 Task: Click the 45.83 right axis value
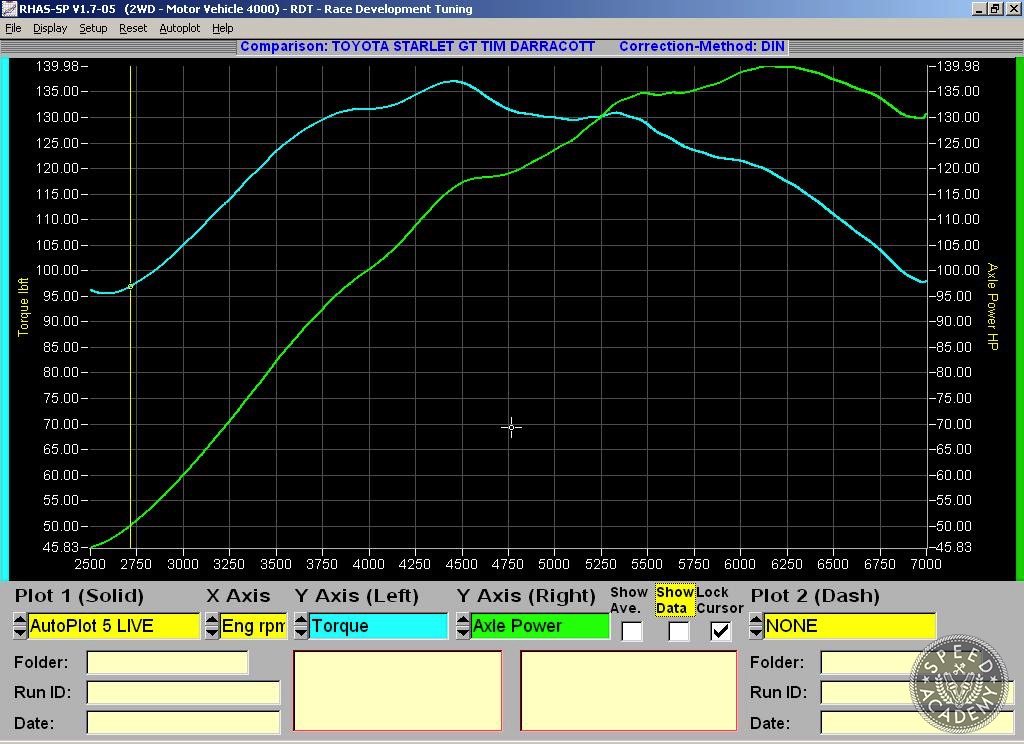(953, 547)
